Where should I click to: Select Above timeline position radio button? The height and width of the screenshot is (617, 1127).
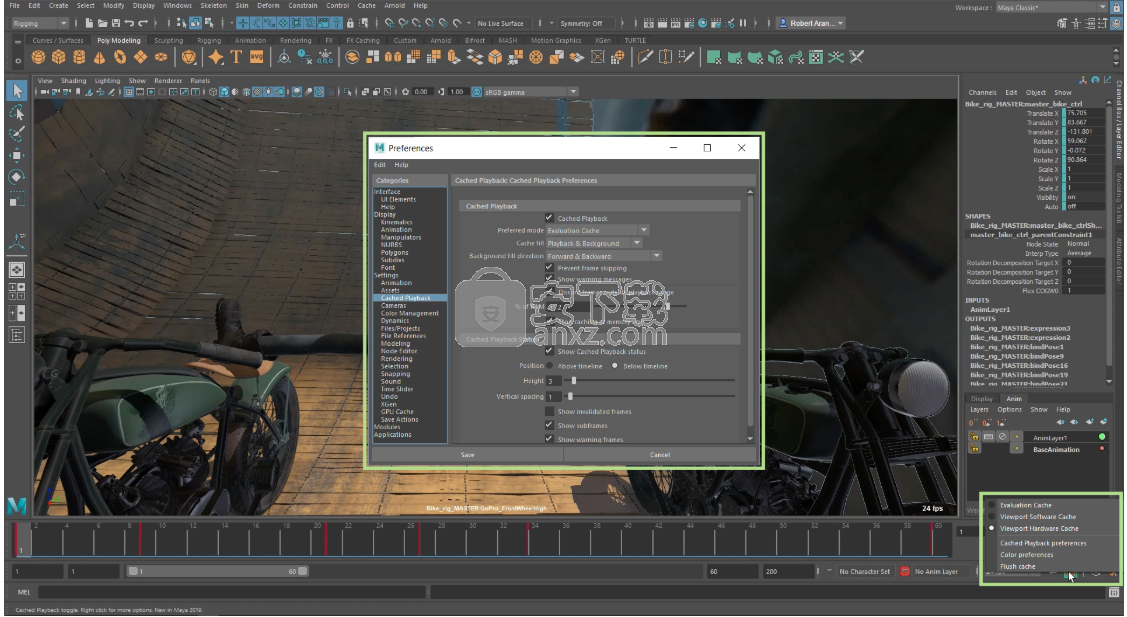pyautogui.click(x=550, y=366)
